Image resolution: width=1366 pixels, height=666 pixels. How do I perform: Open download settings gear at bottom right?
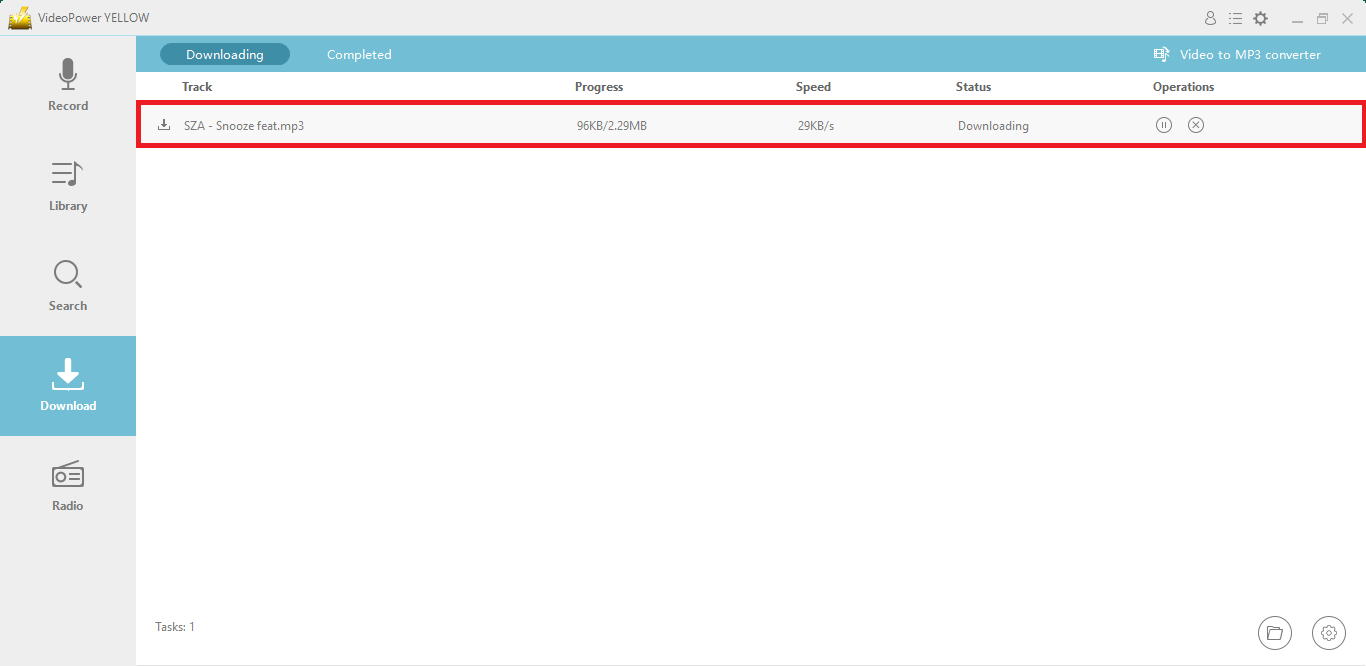point(1329,632)
